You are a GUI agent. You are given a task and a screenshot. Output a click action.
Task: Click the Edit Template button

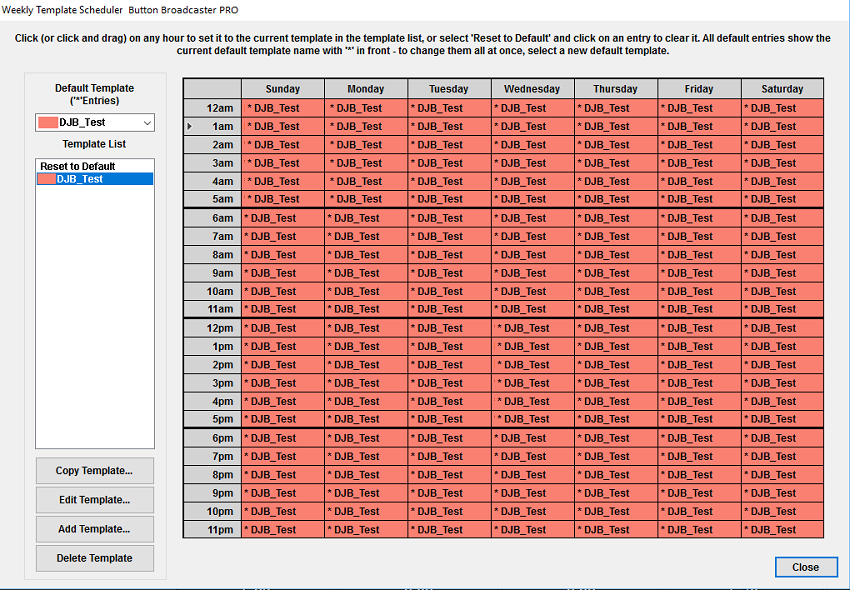95,500
